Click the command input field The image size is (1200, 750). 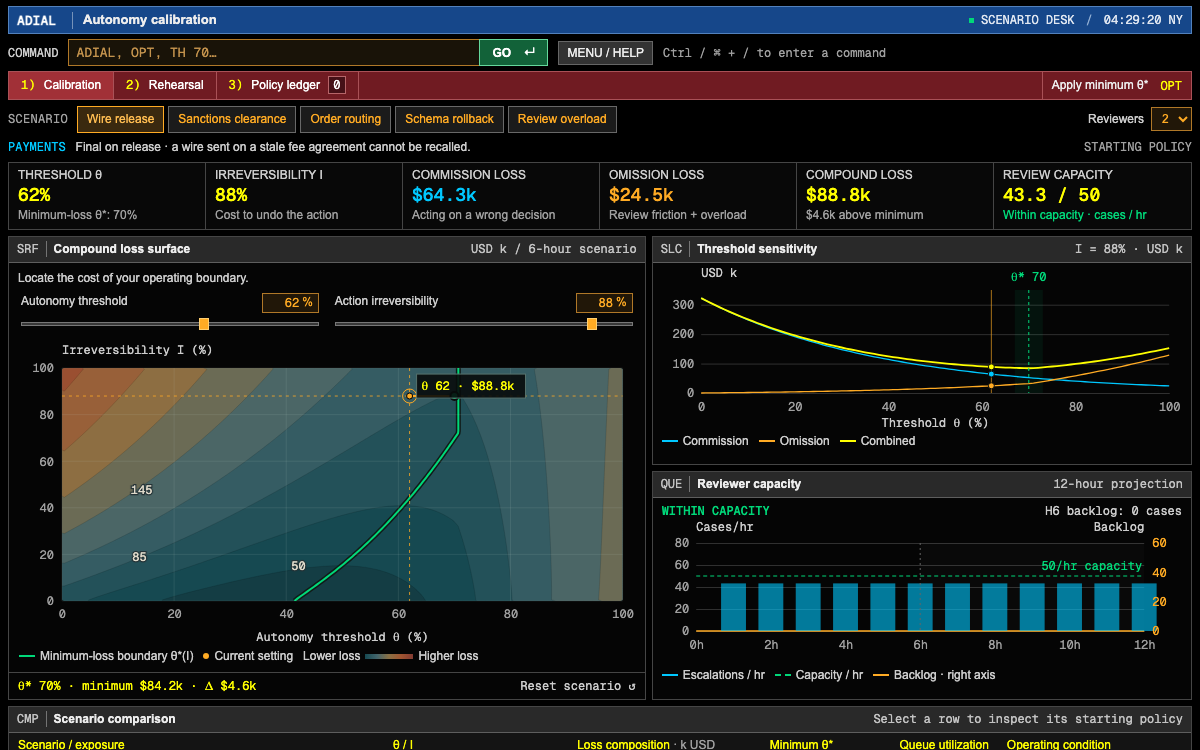274,53
